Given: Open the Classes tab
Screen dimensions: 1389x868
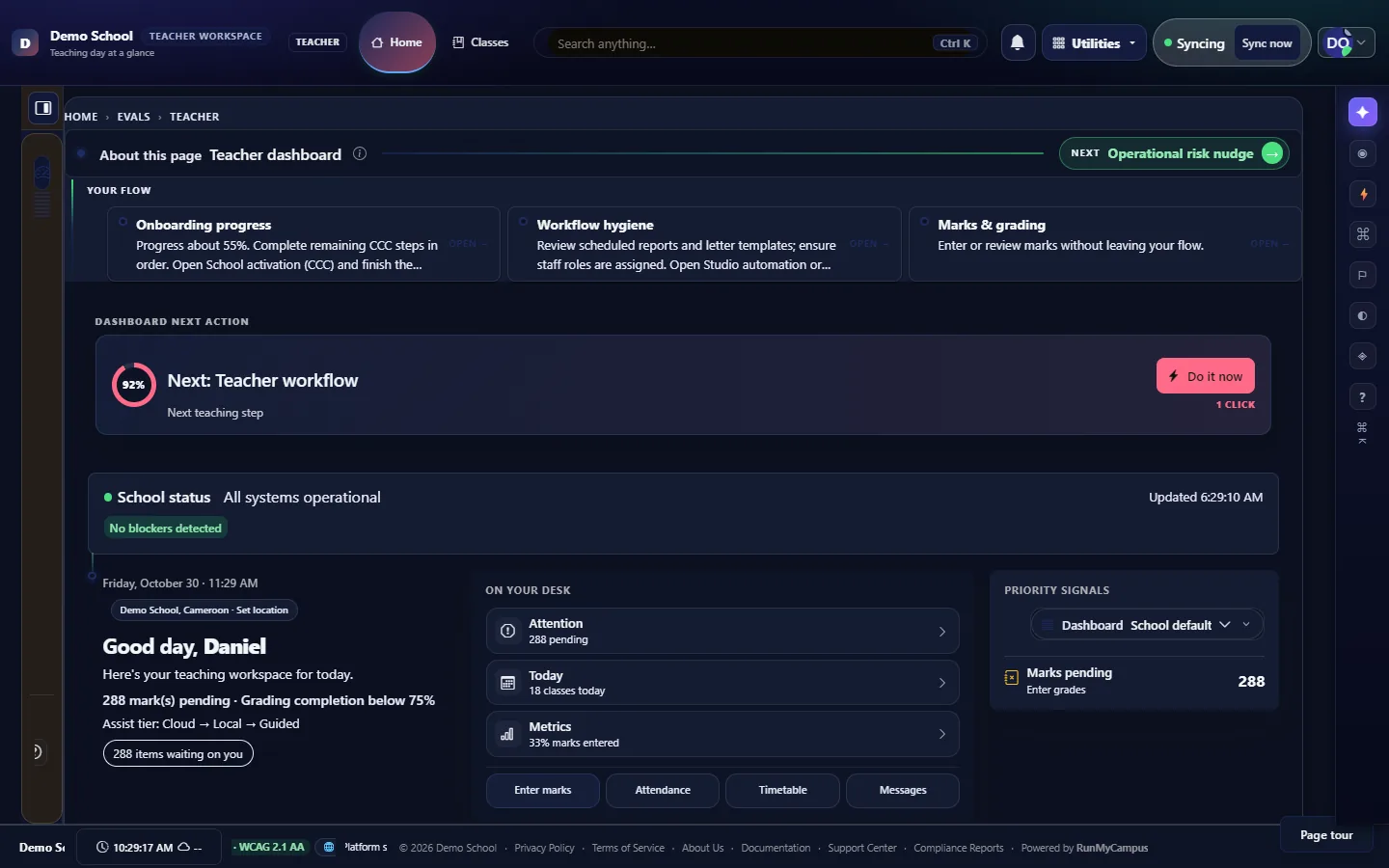Looking at the screenshot, I should click(480, 42).
